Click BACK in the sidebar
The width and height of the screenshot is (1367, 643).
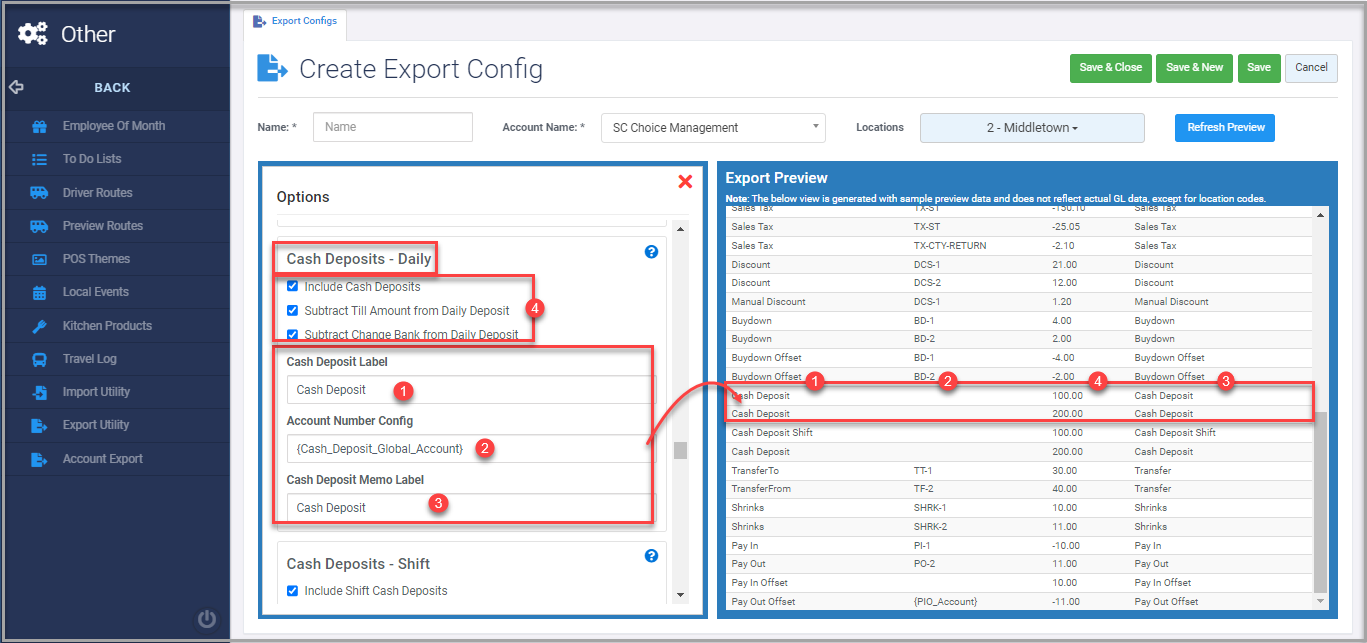[112, 88]
